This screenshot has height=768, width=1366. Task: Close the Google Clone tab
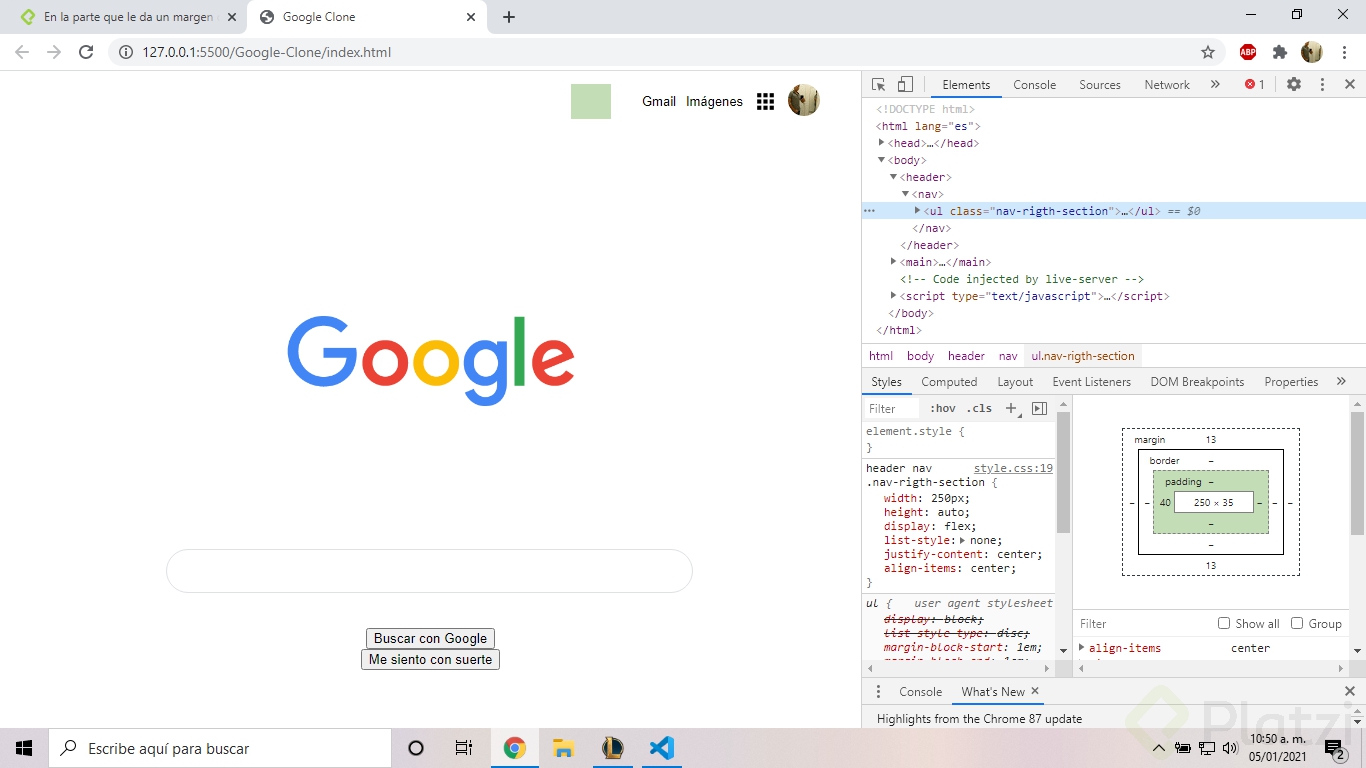(x=471, y=17)
